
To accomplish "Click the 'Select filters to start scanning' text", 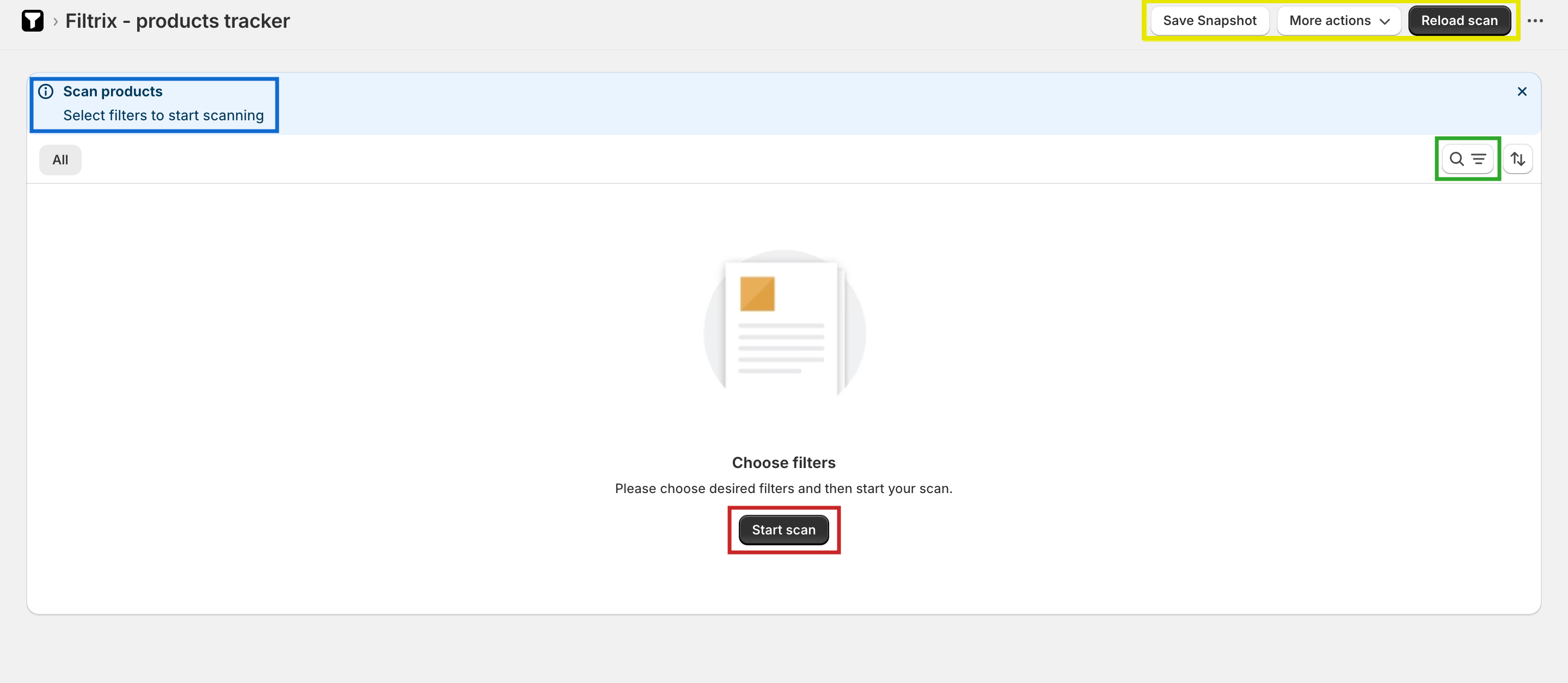I will (x=163, y=115).
